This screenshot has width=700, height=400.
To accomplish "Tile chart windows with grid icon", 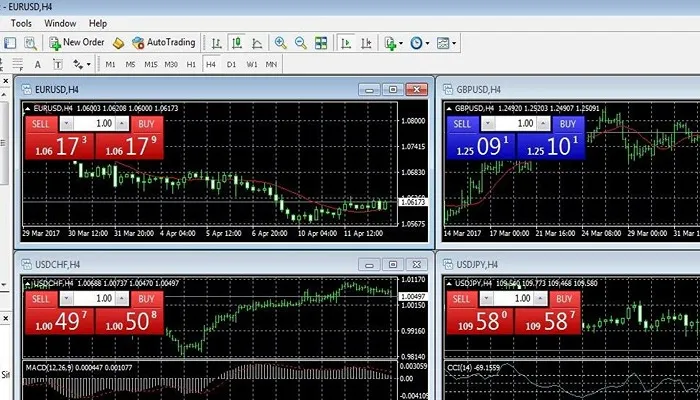I will point(321,43).
